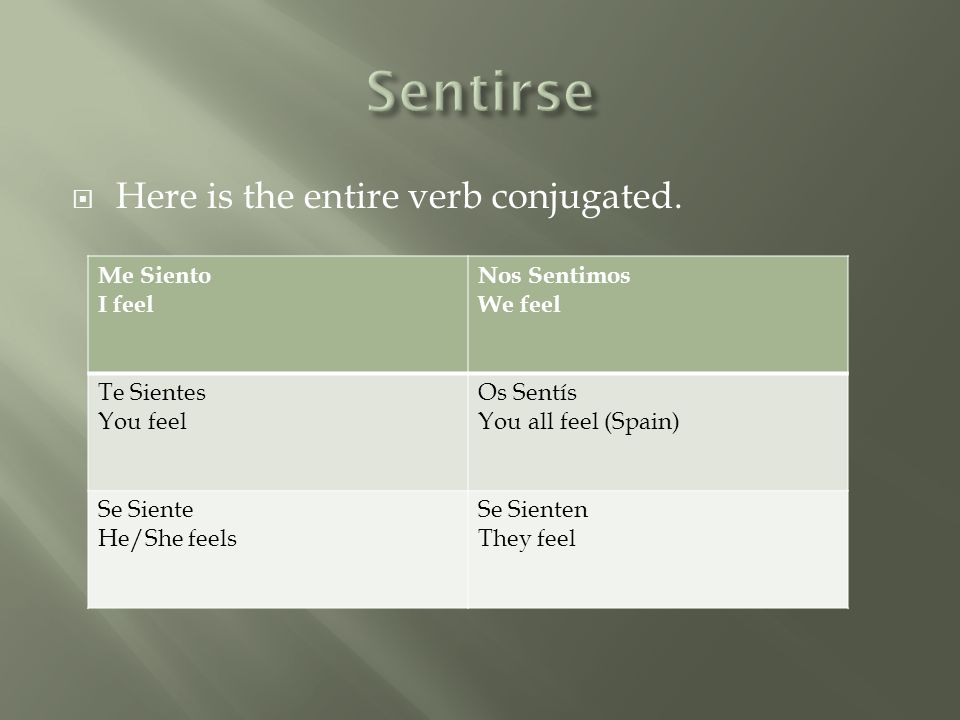Select the 'Os Sentís' cell

pyautogui.click(x=658, y=431)
